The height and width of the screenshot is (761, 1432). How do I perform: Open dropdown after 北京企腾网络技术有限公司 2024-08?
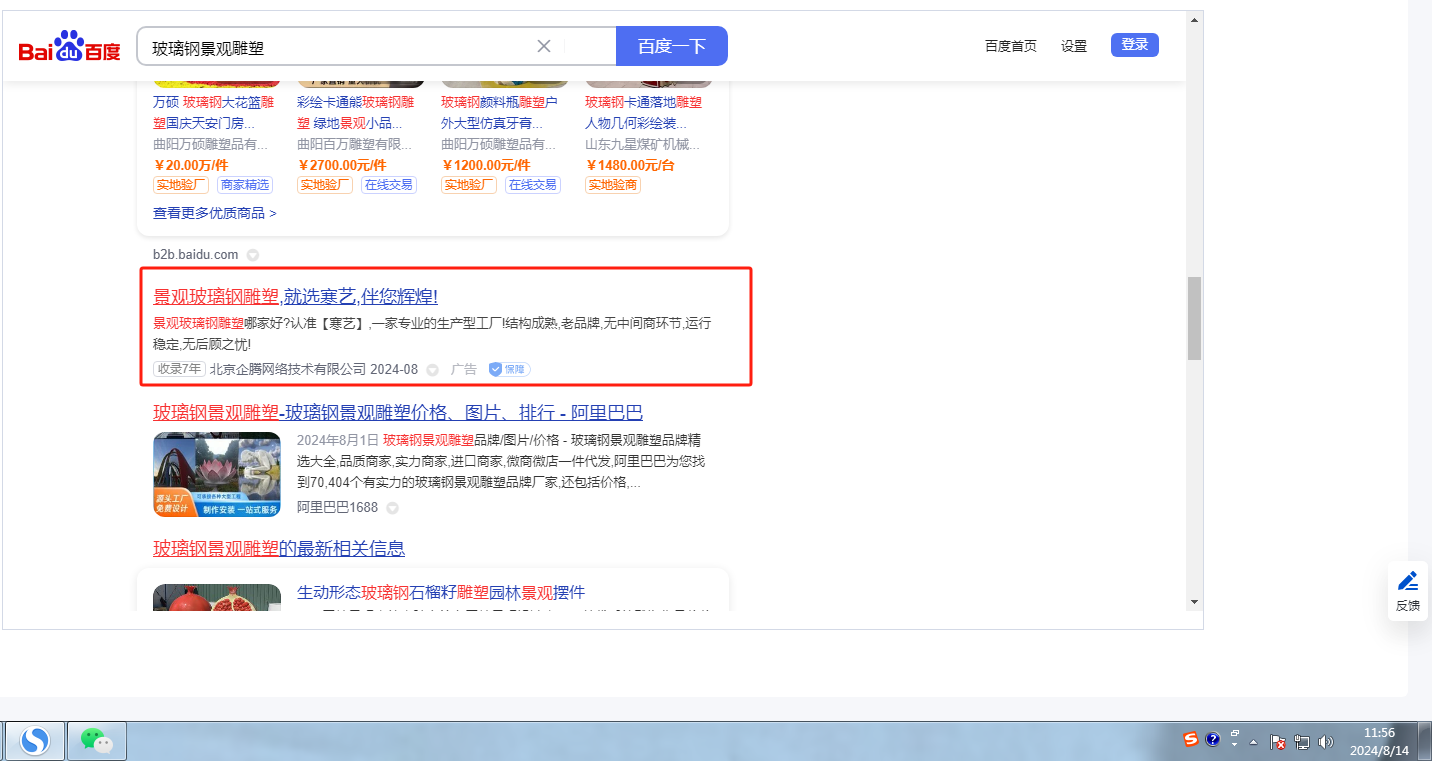432,370
